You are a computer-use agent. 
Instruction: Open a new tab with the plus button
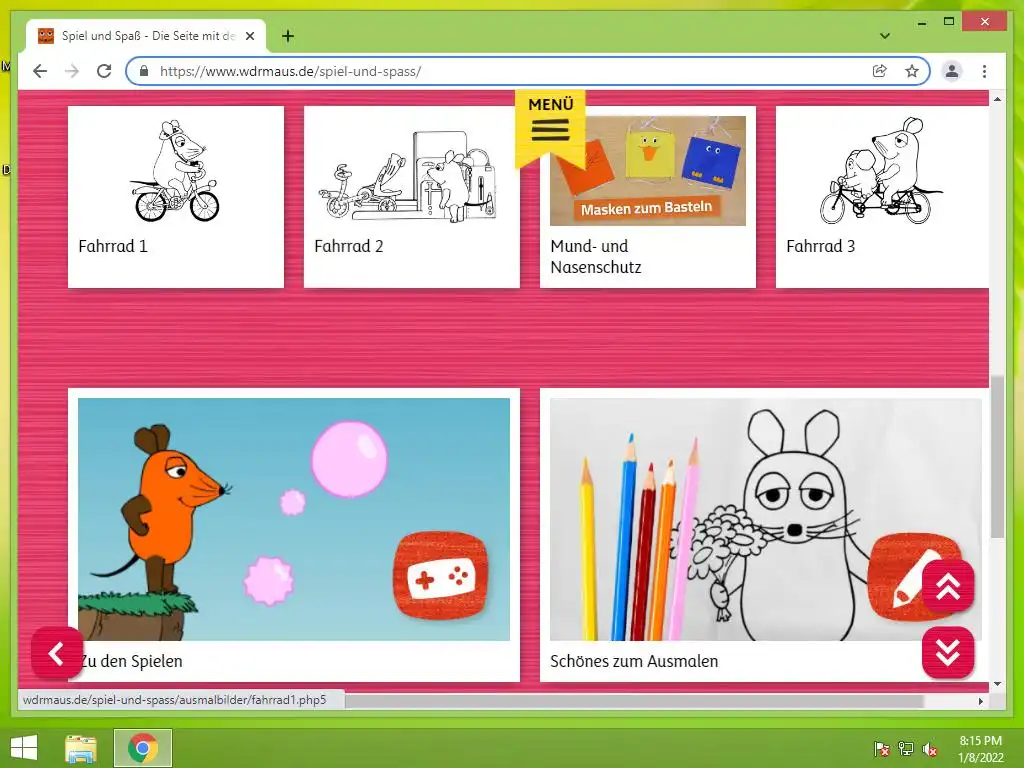click(x=288, y=36)
